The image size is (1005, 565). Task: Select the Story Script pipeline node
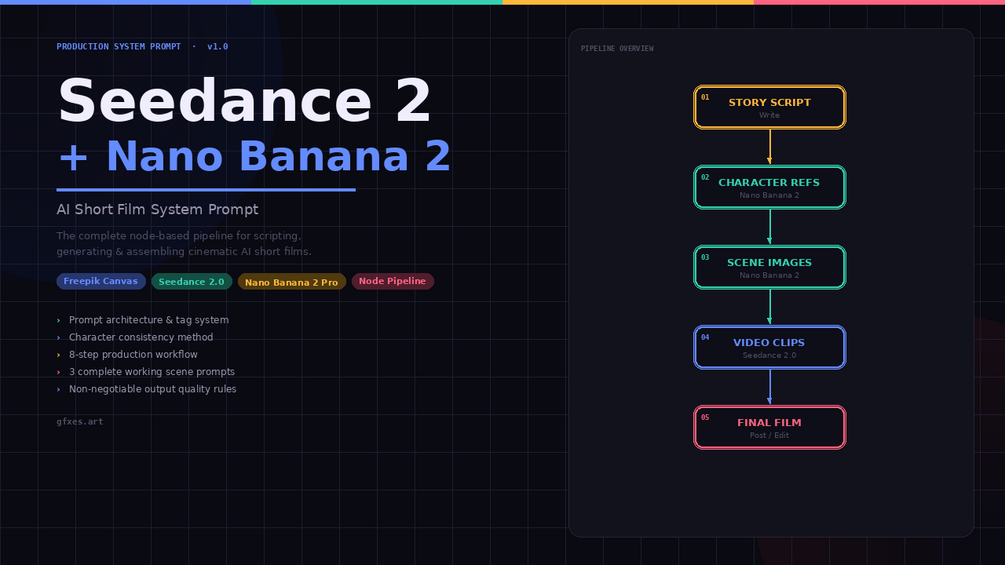coord(770,107)
